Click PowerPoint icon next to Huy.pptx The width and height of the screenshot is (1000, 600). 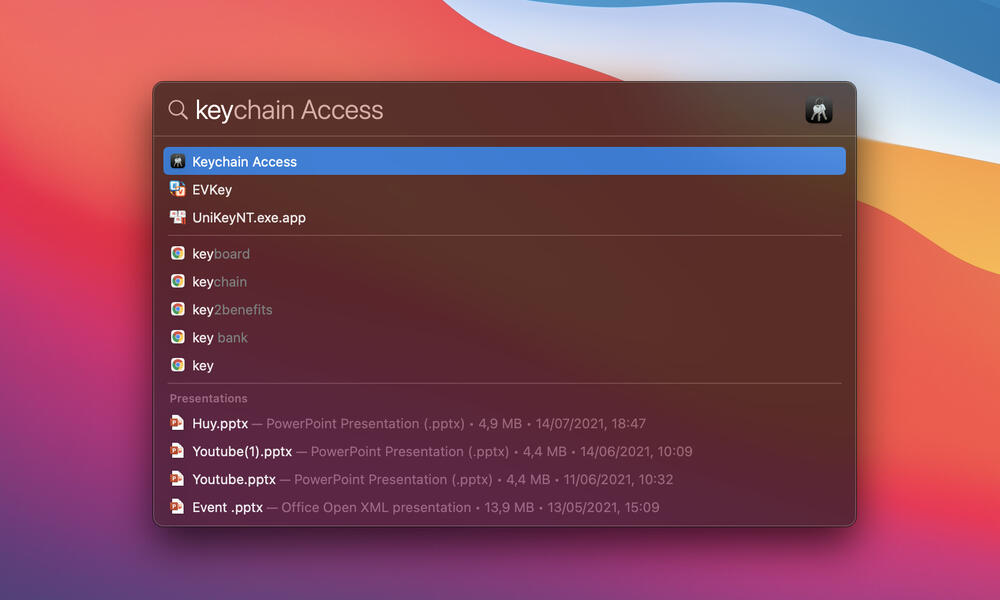click(x=177, y=423)
